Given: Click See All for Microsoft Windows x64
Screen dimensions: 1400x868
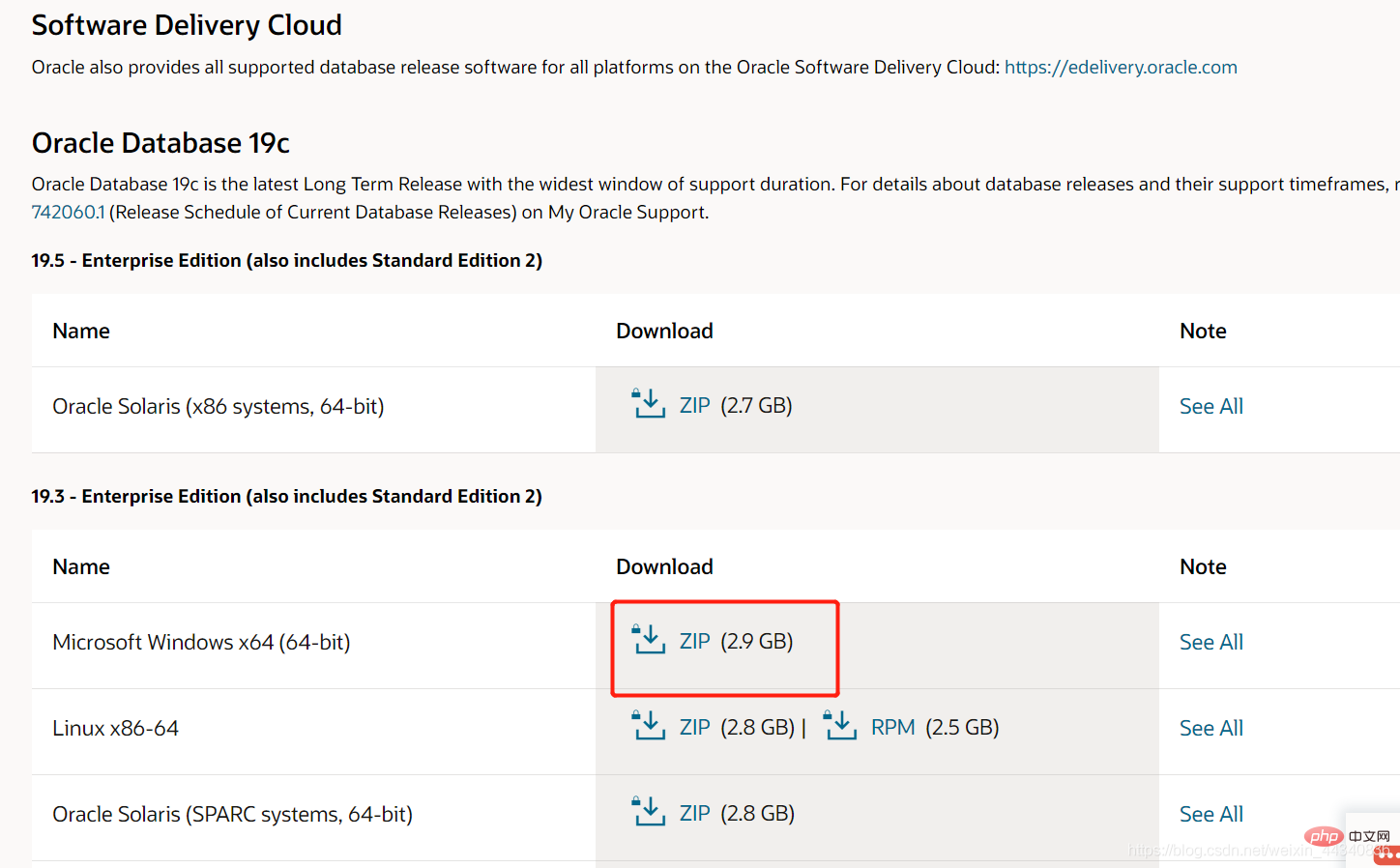Looking at the screenshot, I should (1211, 642).
